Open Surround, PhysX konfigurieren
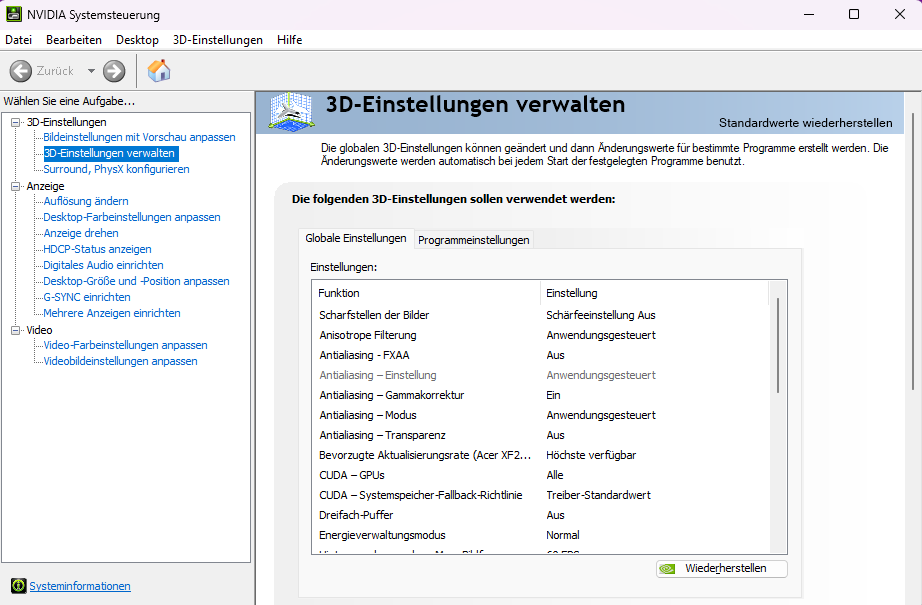The width and height of the screenshot is (922, 605). 116,169
